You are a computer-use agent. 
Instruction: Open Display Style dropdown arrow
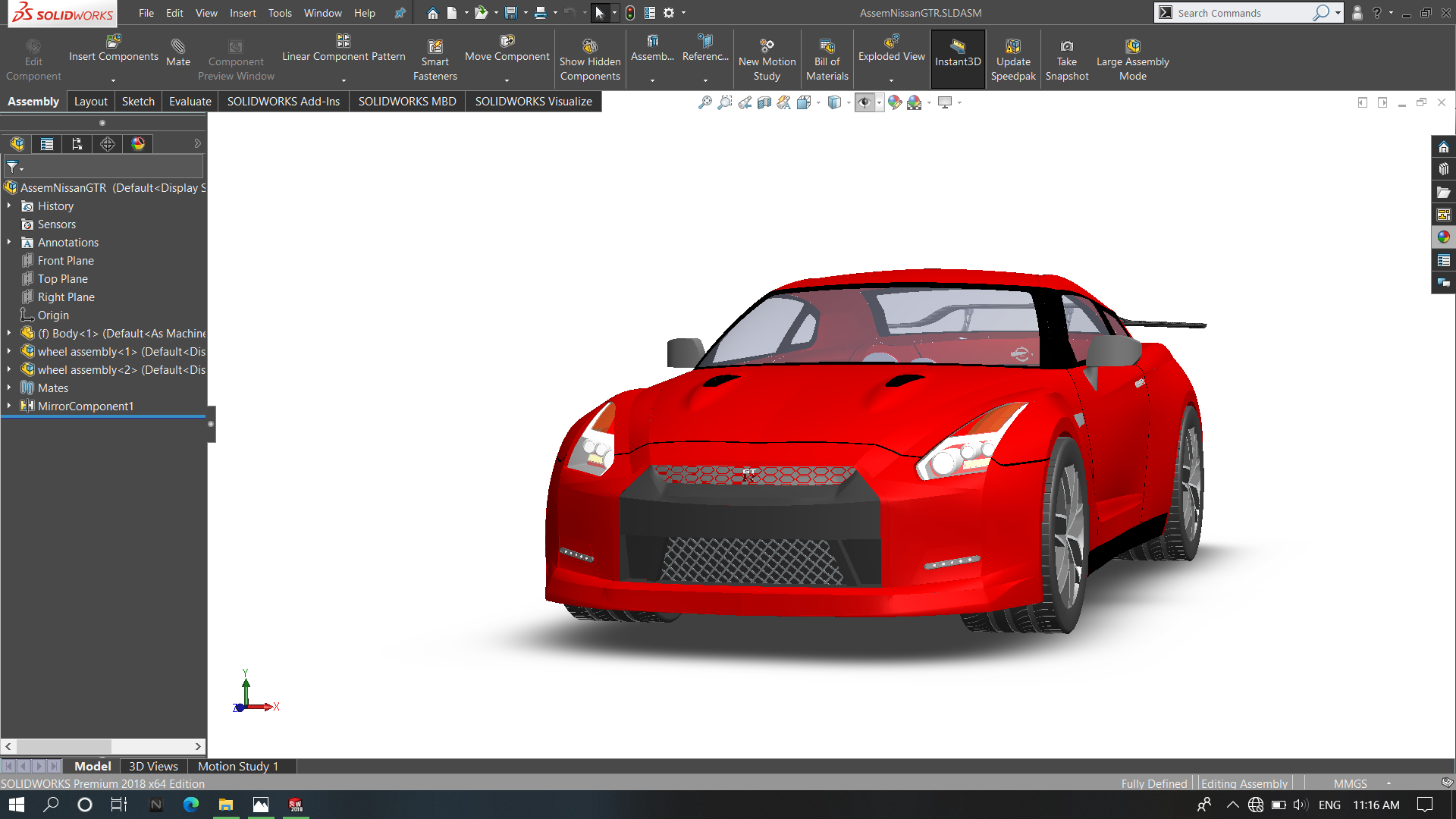pos(849,103)
